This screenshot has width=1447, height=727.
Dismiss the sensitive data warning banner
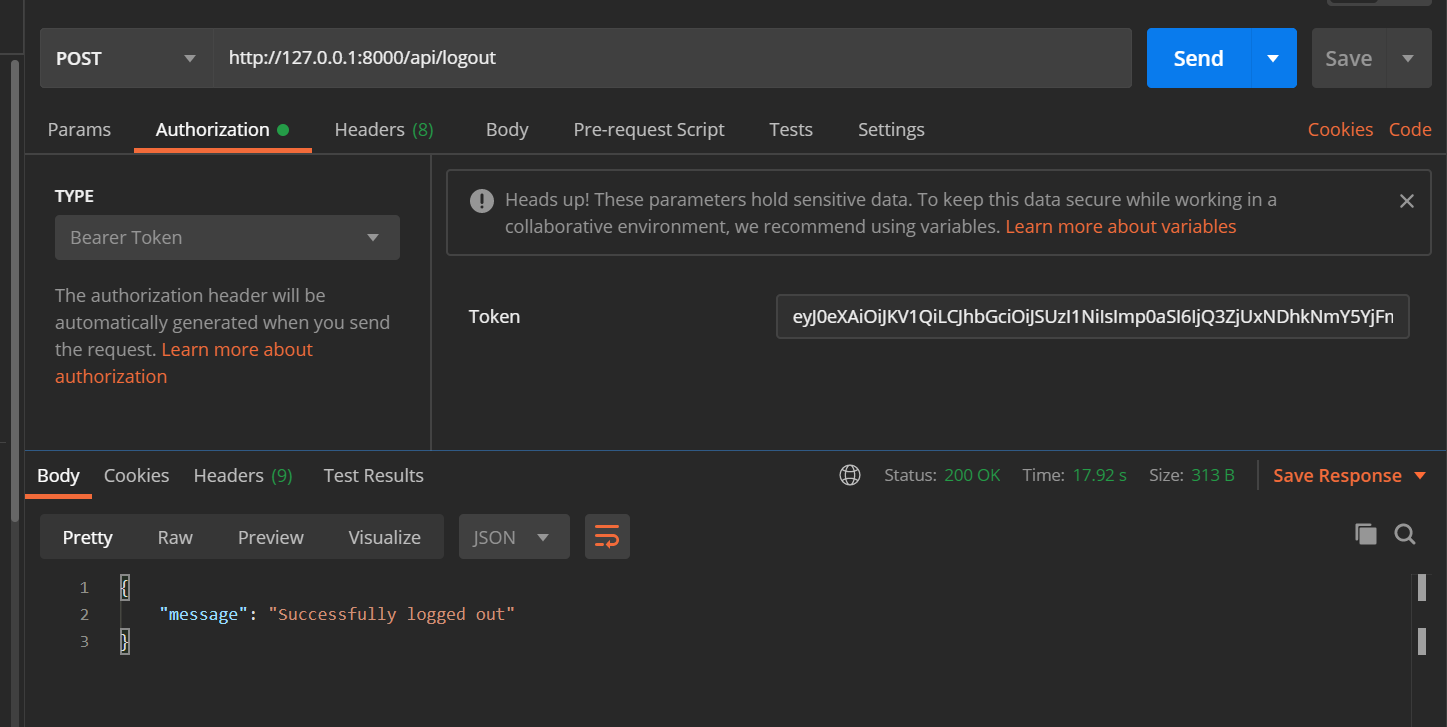pyautogui.click(x=1406, y=200)
